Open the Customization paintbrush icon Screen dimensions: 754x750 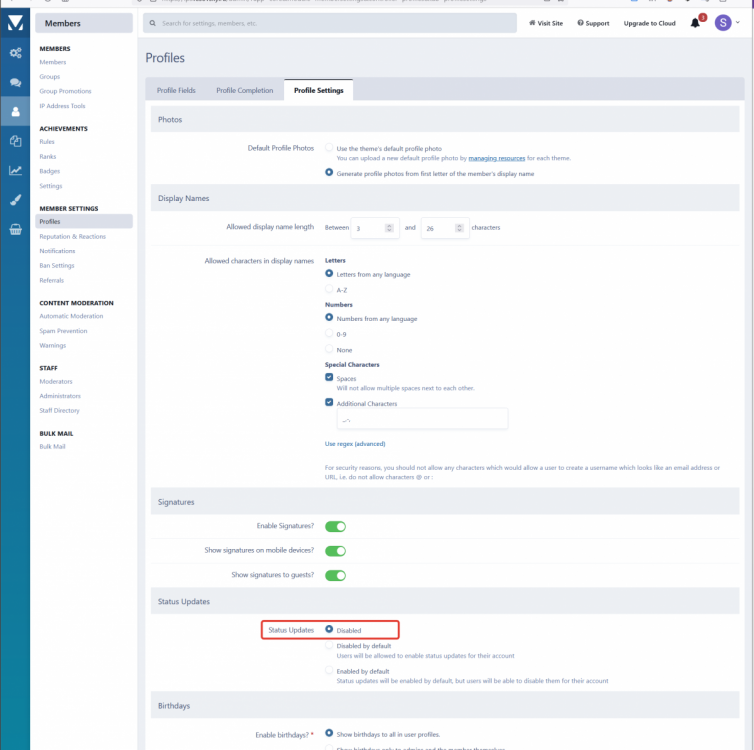pyautogui.click(x=15, y=199)
